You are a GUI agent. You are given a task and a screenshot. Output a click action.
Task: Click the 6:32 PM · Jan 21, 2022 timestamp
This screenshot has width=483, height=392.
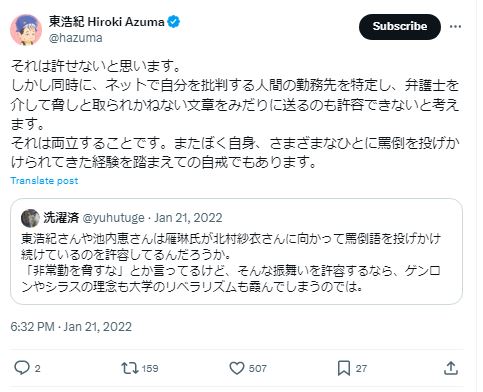[71, 327]
